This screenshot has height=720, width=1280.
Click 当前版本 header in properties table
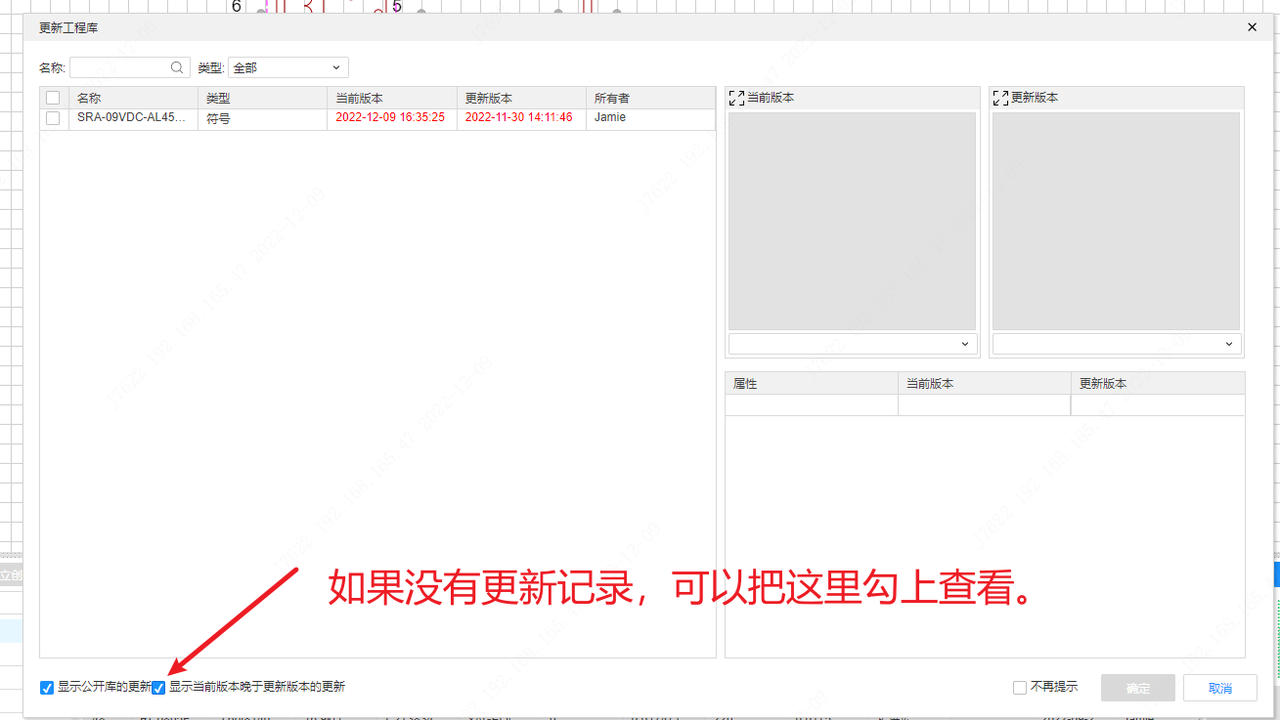pos(985,384)
